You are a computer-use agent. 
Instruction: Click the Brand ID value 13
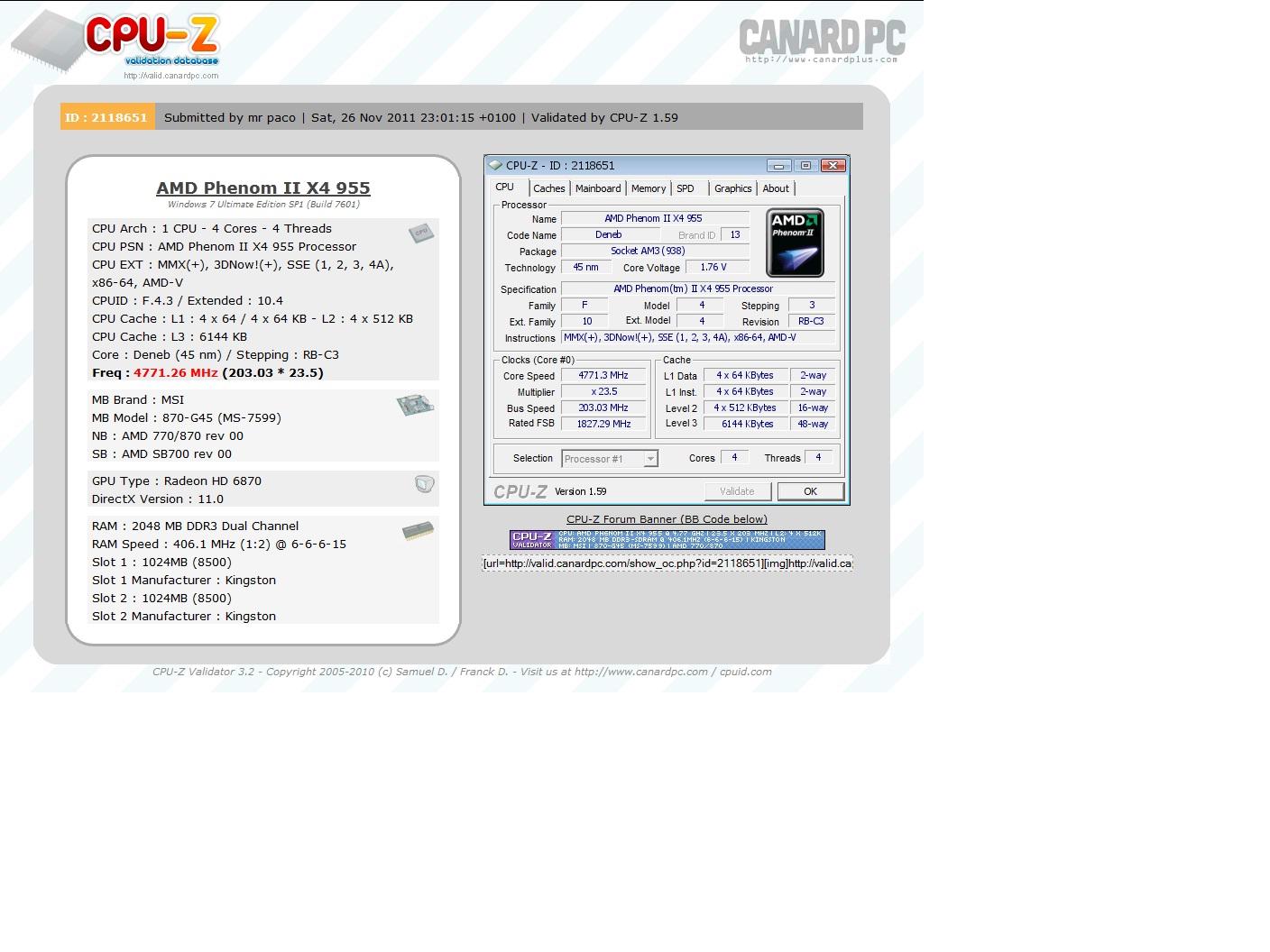tap(735, 234)
